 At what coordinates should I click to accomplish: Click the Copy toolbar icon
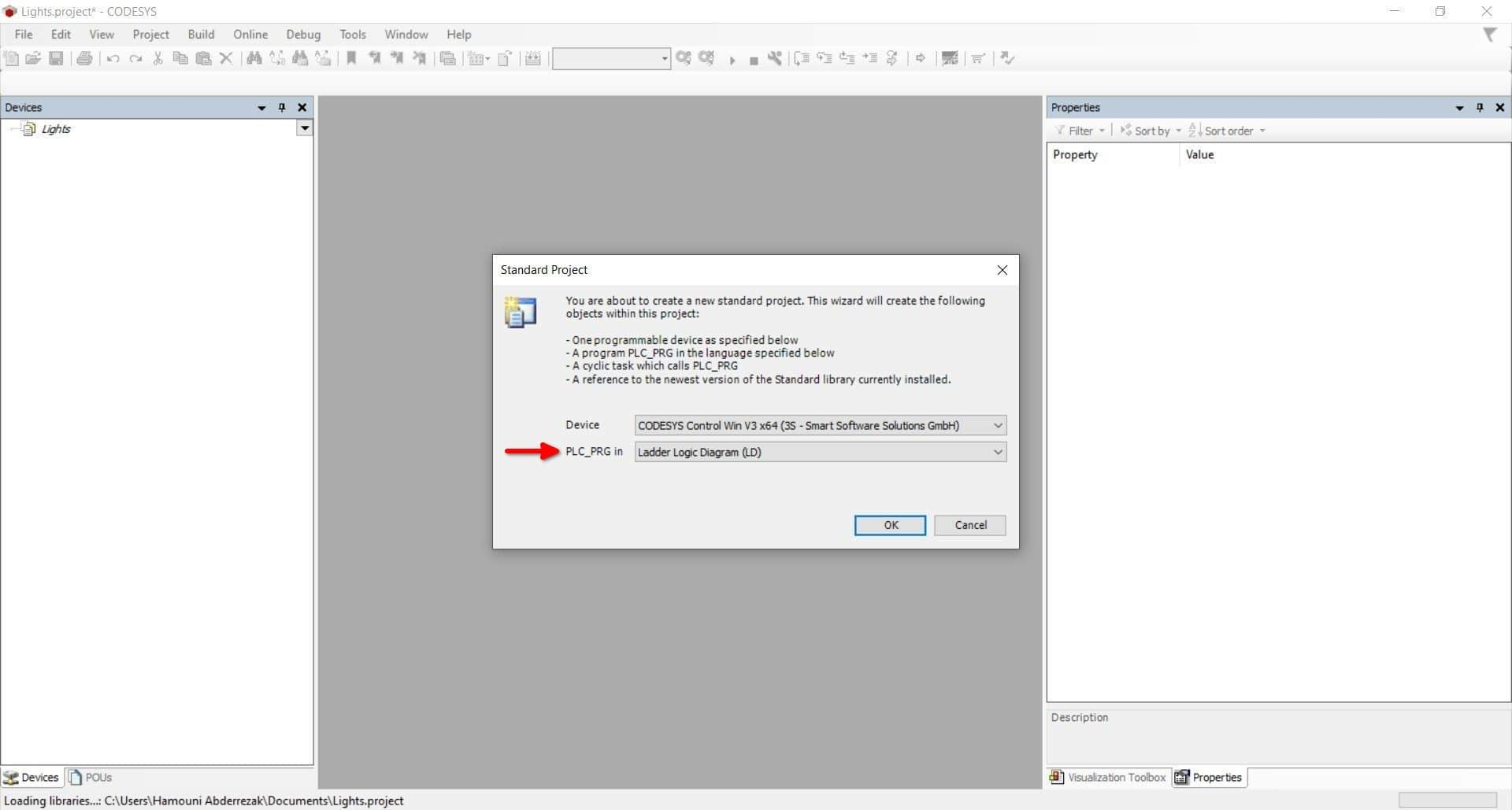point(180,58)
